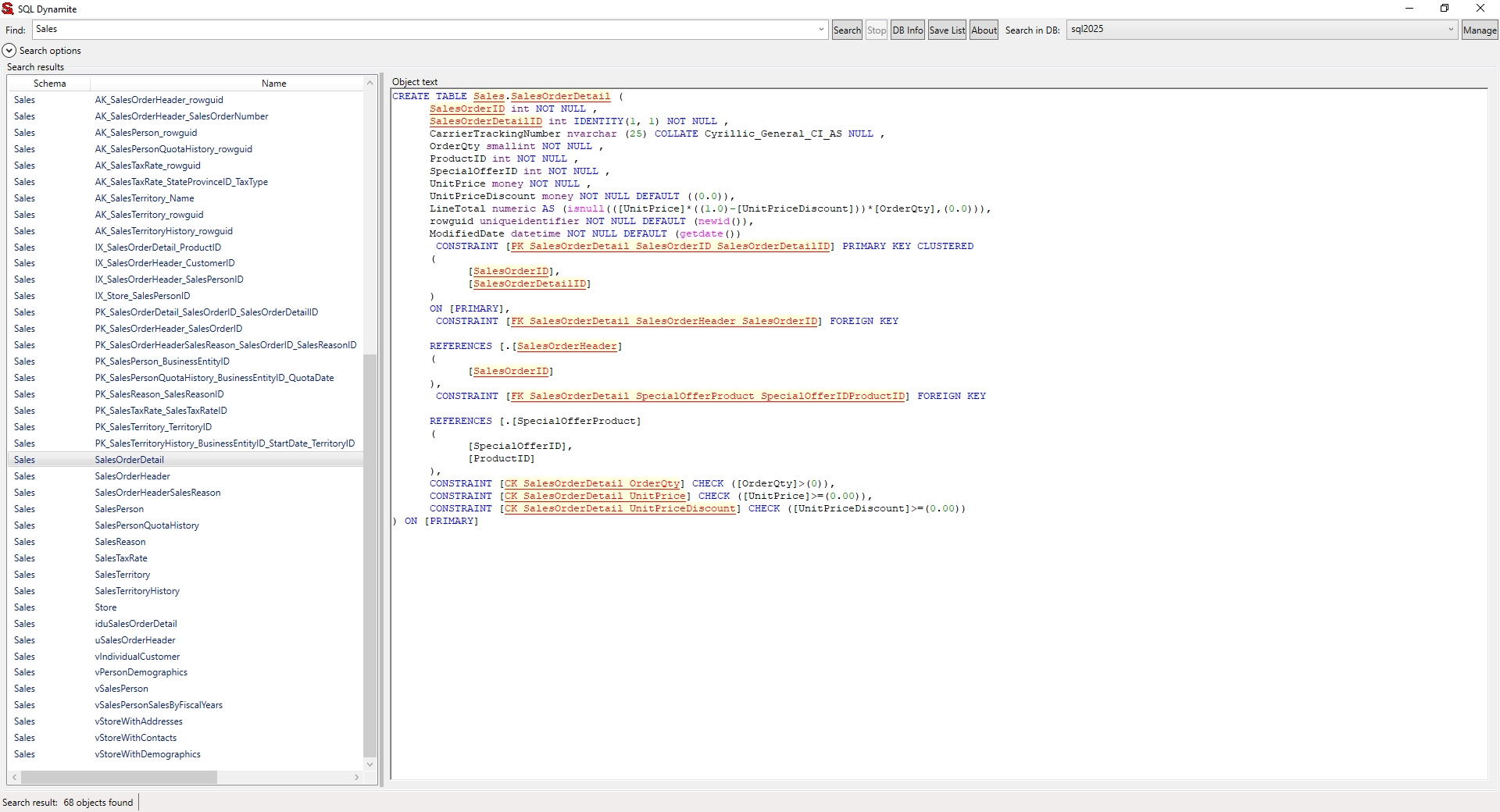Click the SQL Dynamite app icon
The image size is (1500, 812).
[8, 9]
